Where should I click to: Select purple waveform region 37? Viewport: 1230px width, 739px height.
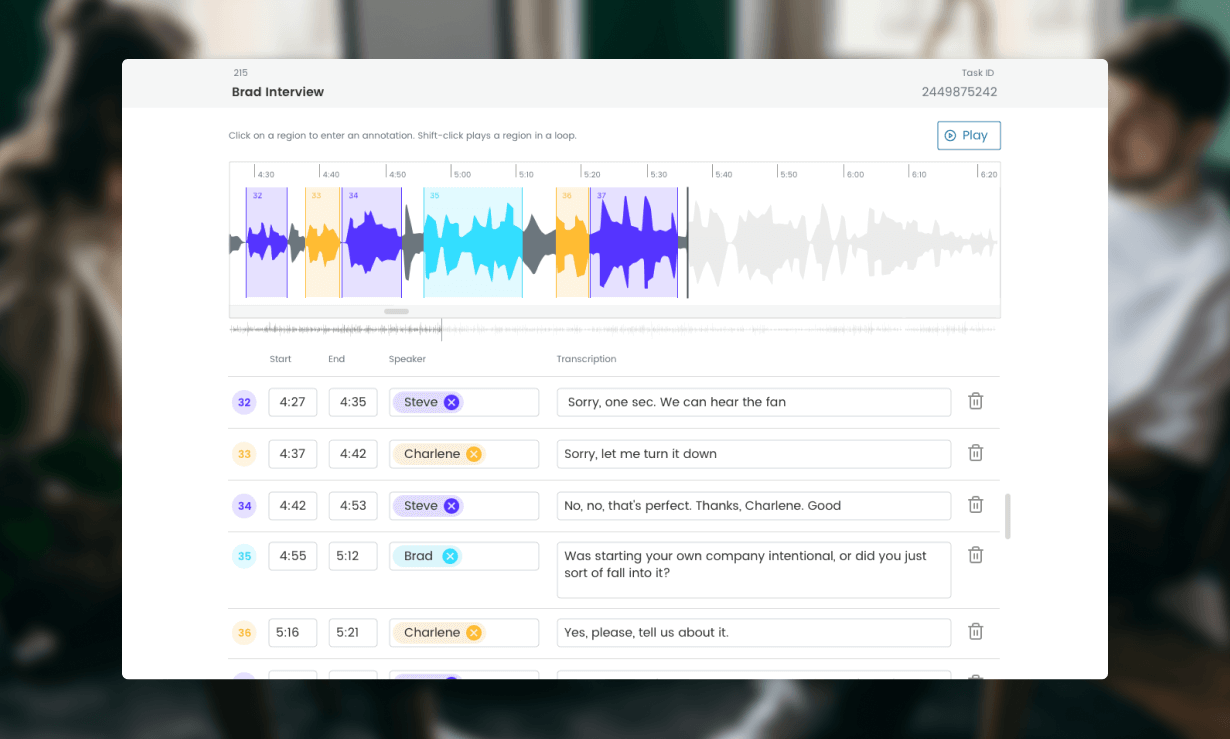tap(634, 242)
